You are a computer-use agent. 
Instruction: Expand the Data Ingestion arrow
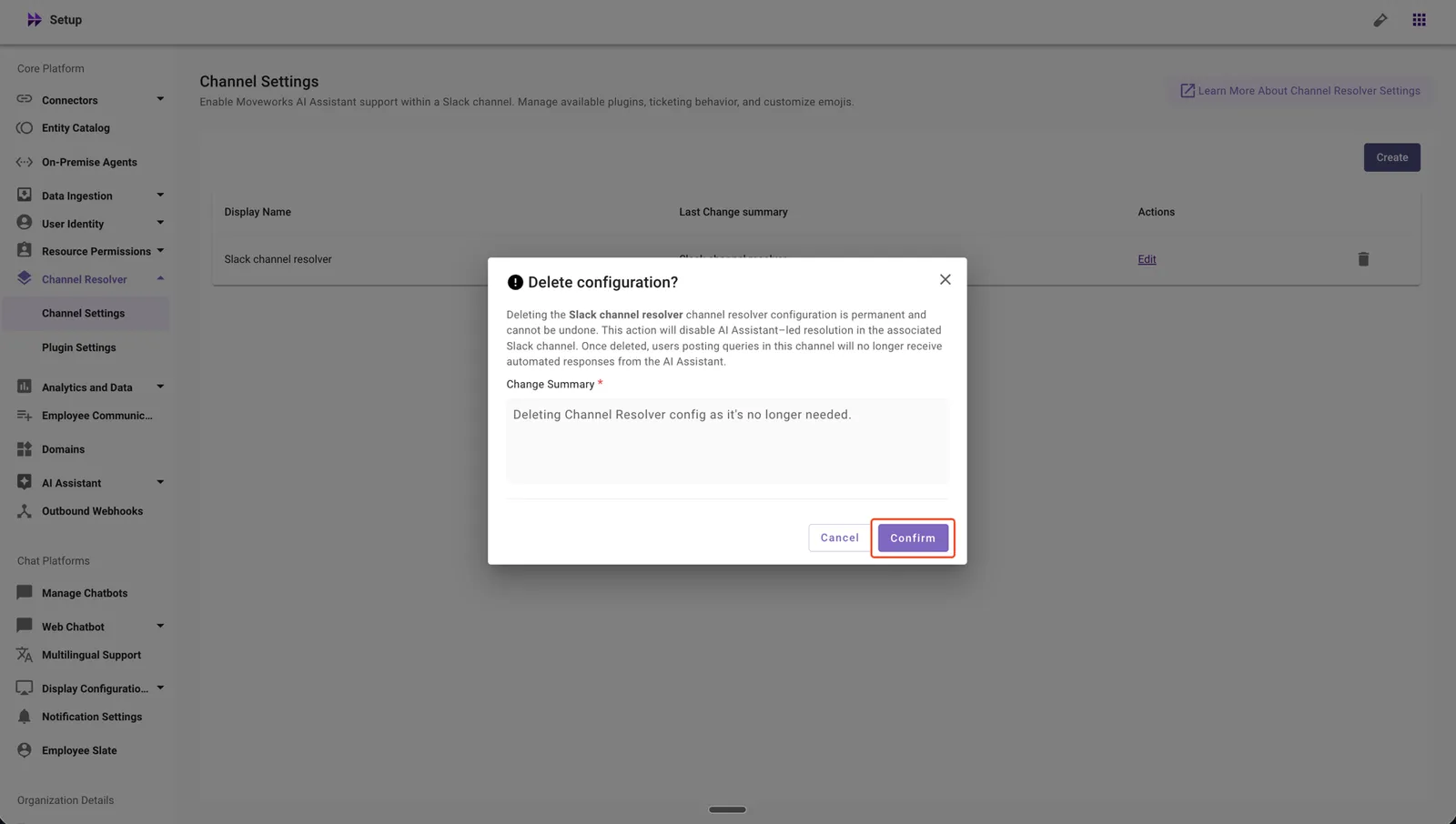click(x=160, y=195)
